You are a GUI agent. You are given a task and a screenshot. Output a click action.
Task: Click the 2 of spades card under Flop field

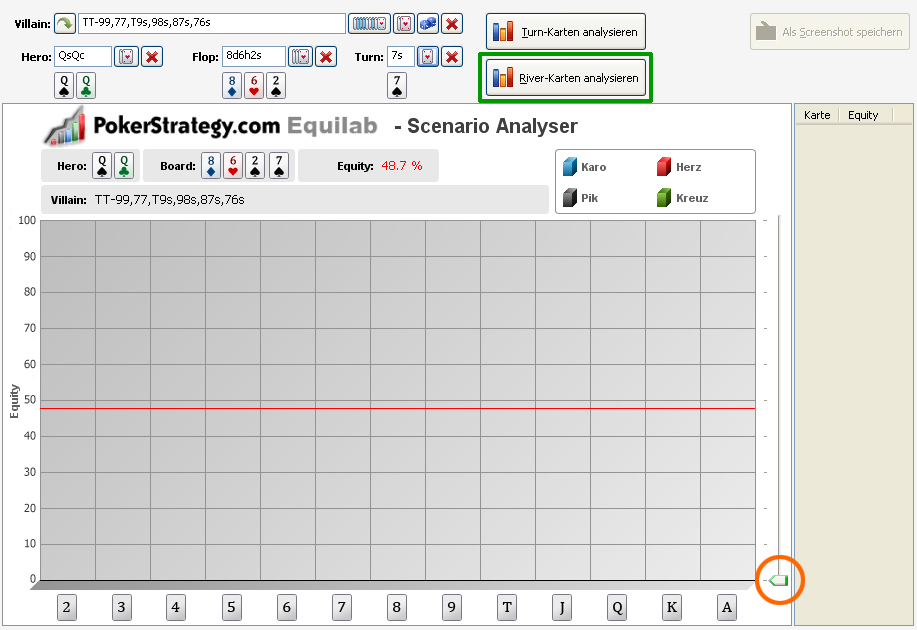click(276, 85)
